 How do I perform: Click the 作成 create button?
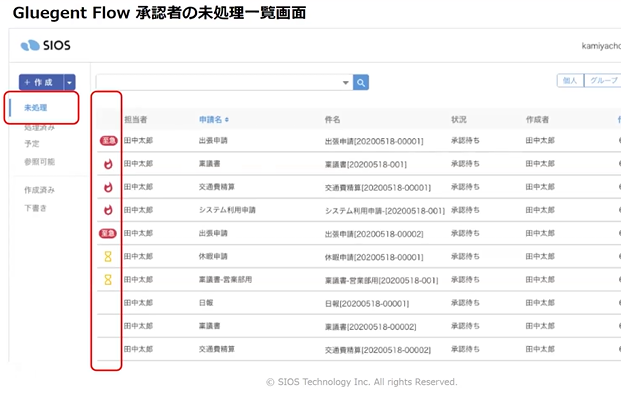(41, 82)
